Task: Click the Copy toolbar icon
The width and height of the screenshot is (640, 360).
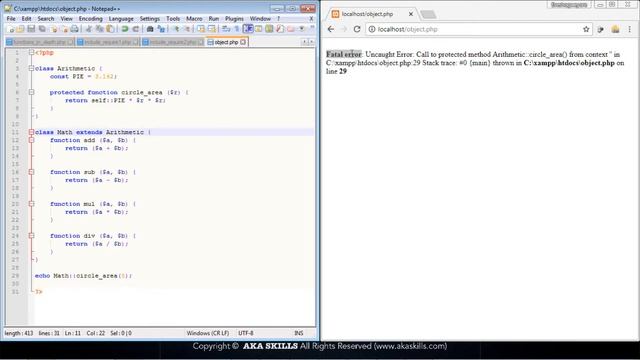Action: 100,29
